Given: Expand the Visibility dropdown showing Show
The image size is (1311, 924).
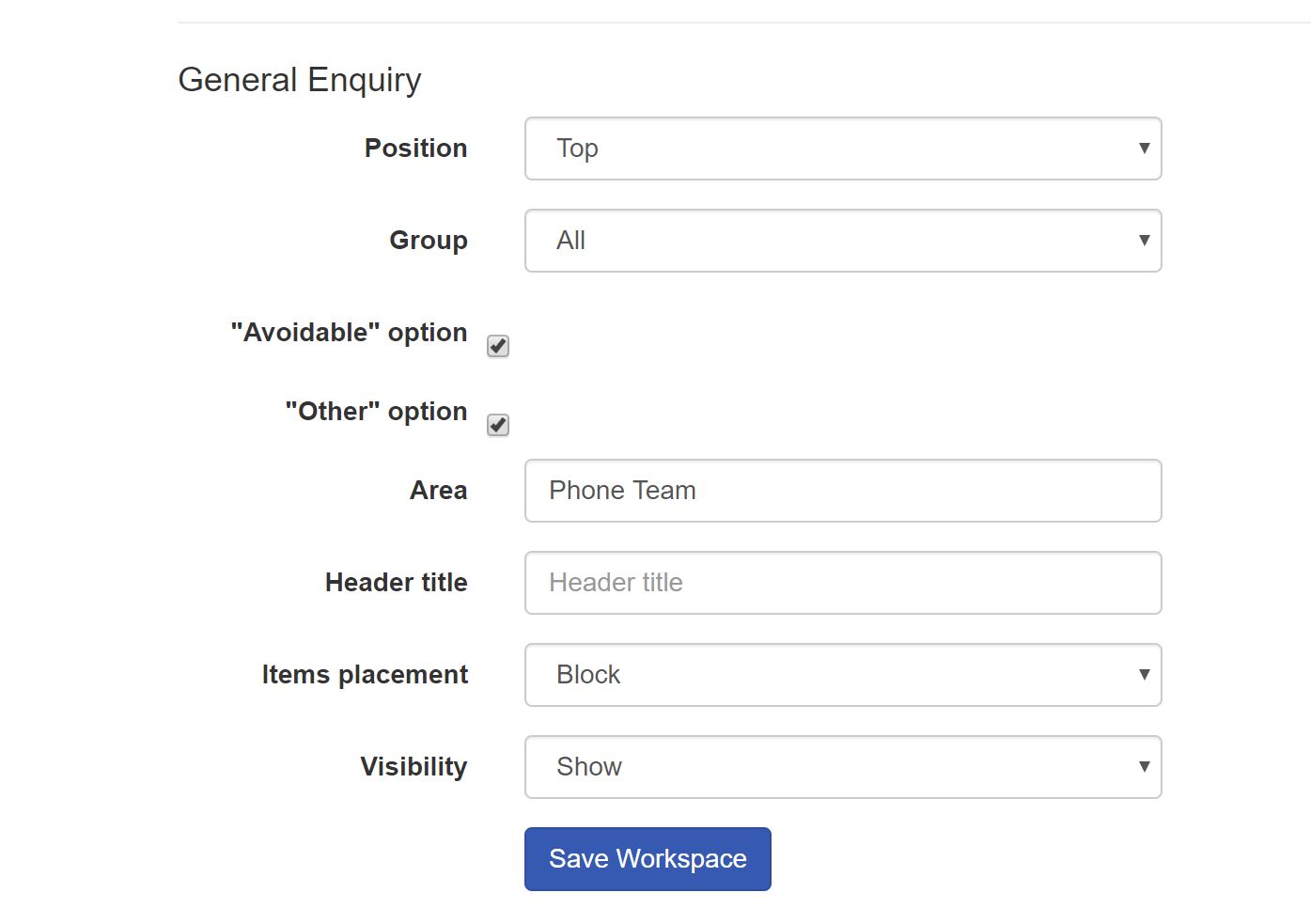Looking at the screenshot, I should coord(841,767).
